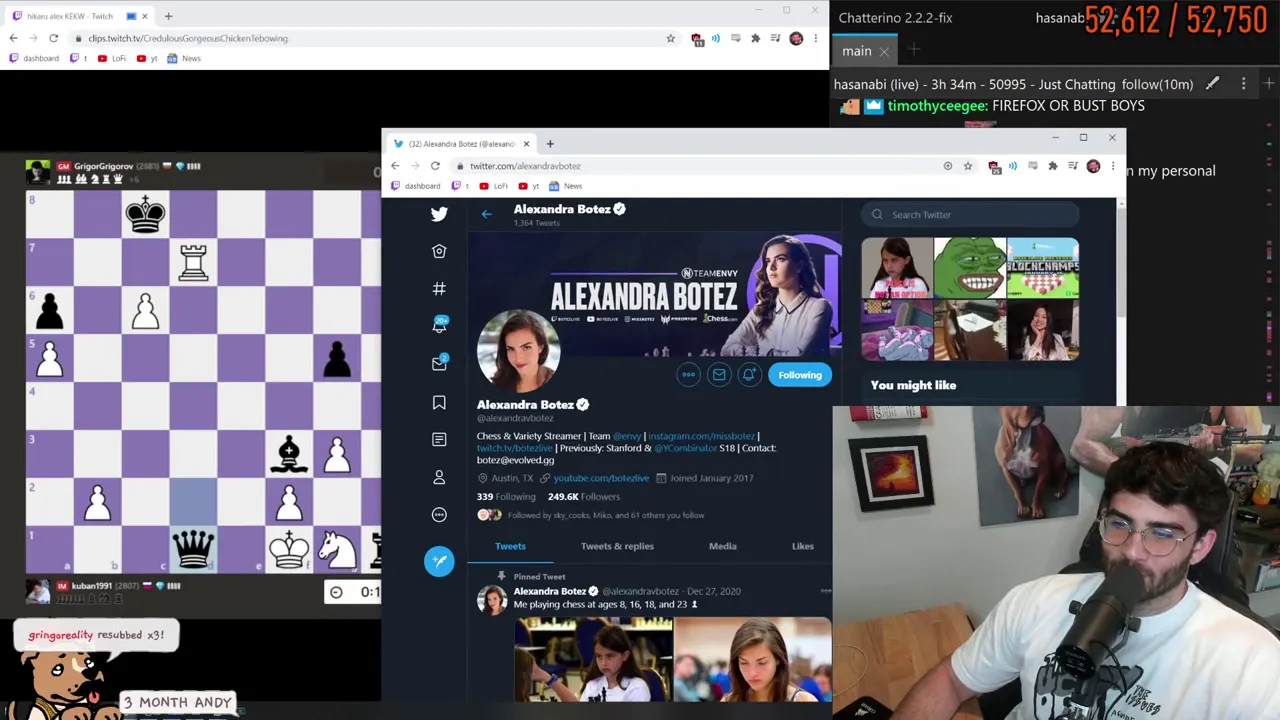Add new Chatterino tab with plus
This screenshot has height=720, width=1280.
[914, 51]
